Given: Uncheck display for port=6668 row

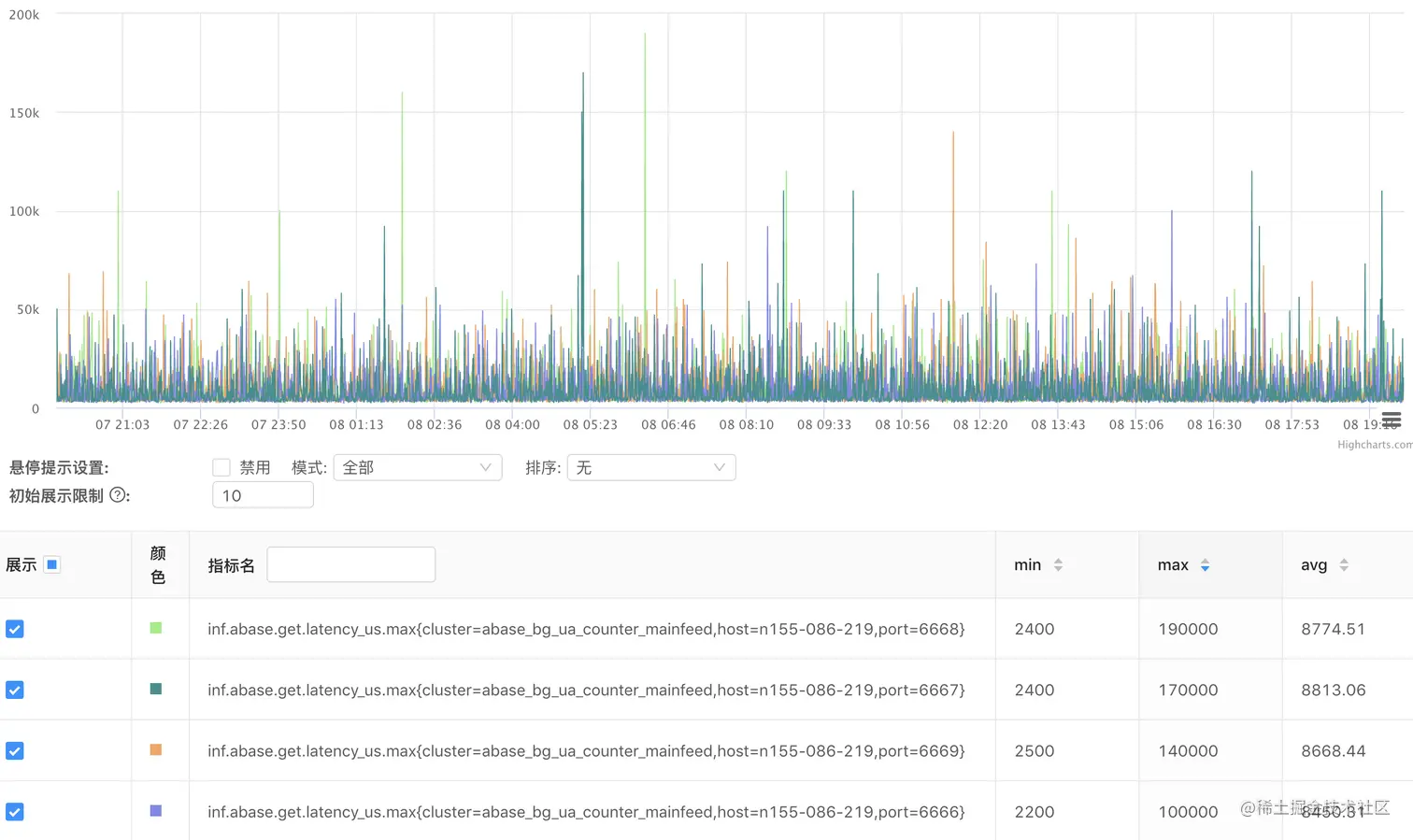Looking at the screenshot, I should [x=15, y=629].
